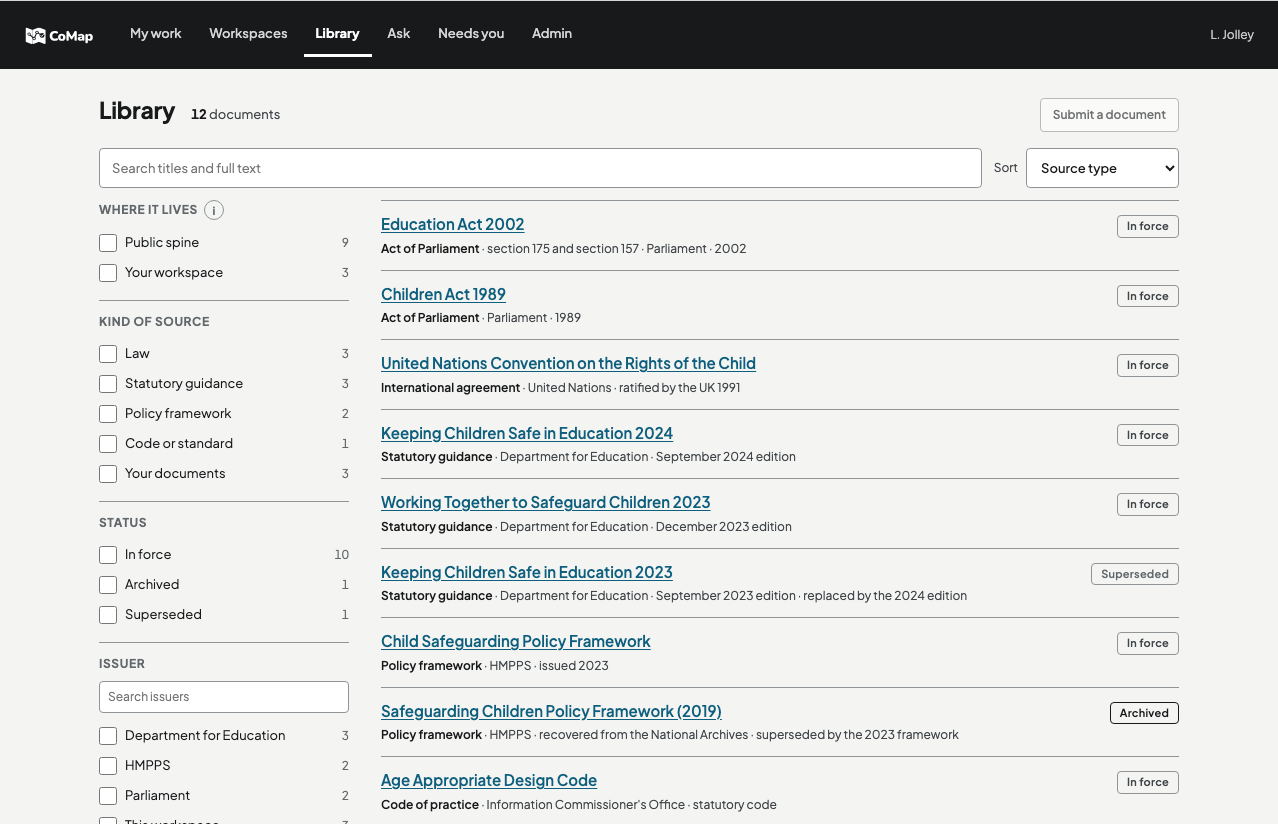Tick the Parliament issuer checkbox
The width and height of the screenshot is (1278, 824).
[x=108, y=796]
